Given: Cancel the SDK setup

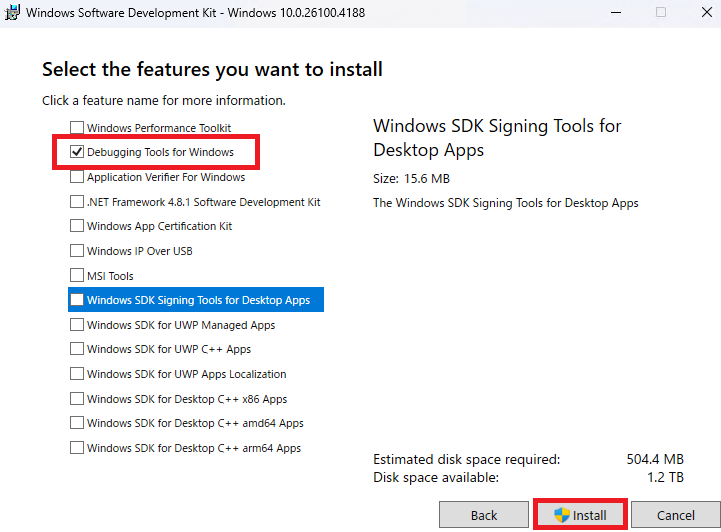Looking at the screenshot, I should [675, 515].
